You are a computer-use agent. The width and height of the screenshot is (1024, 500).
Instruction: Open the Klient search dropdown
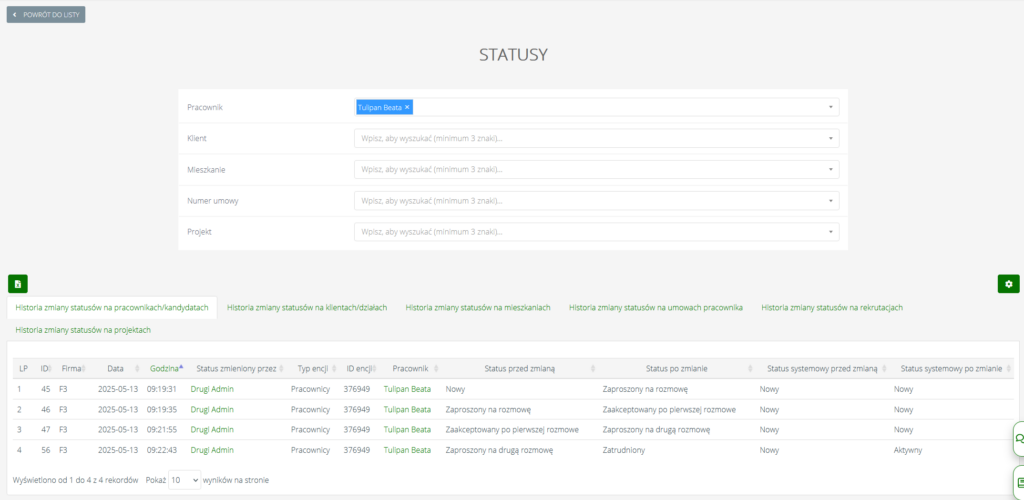click(x=596, y=138)
